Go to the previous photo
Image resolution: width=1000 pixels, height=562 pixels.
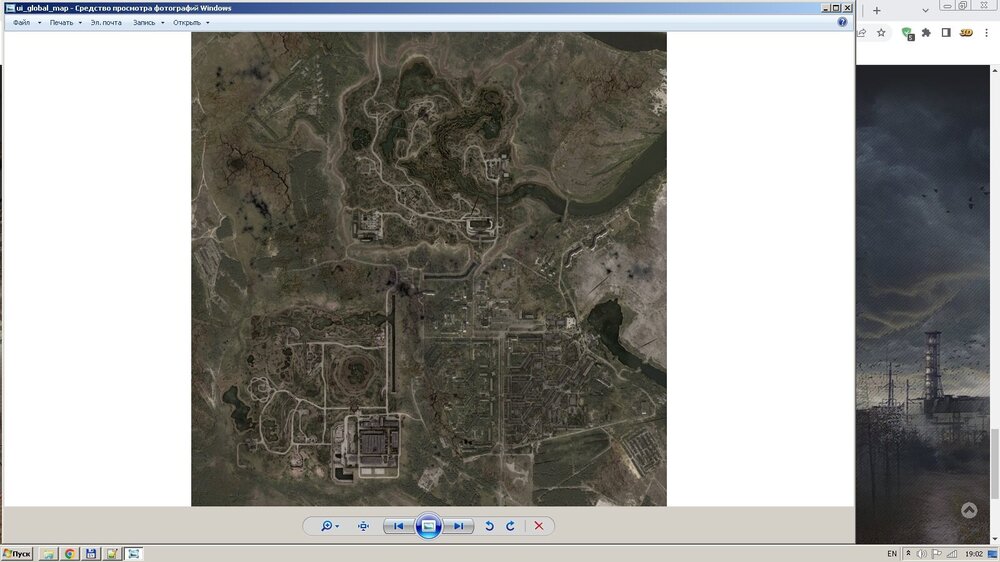coord(399,526)
